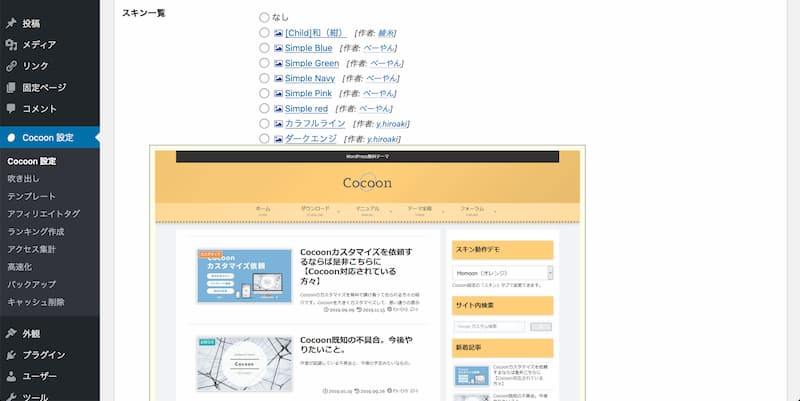Open the Simple Navy skin link
The image size is (800, 401).
pos(310,79)
